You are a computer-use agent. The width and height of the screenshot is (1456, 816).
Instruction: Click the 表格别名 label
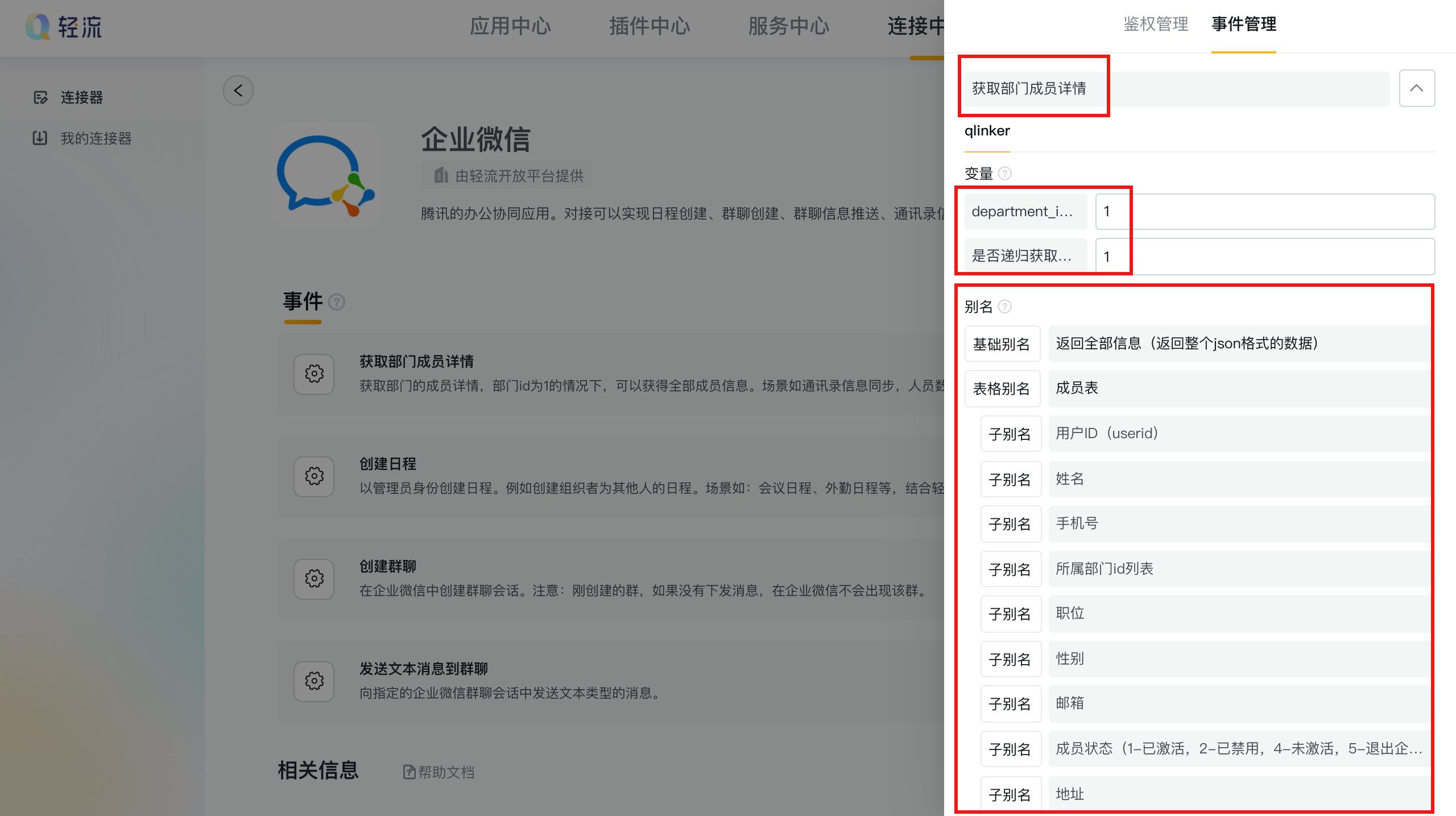tap(1002, 388)
